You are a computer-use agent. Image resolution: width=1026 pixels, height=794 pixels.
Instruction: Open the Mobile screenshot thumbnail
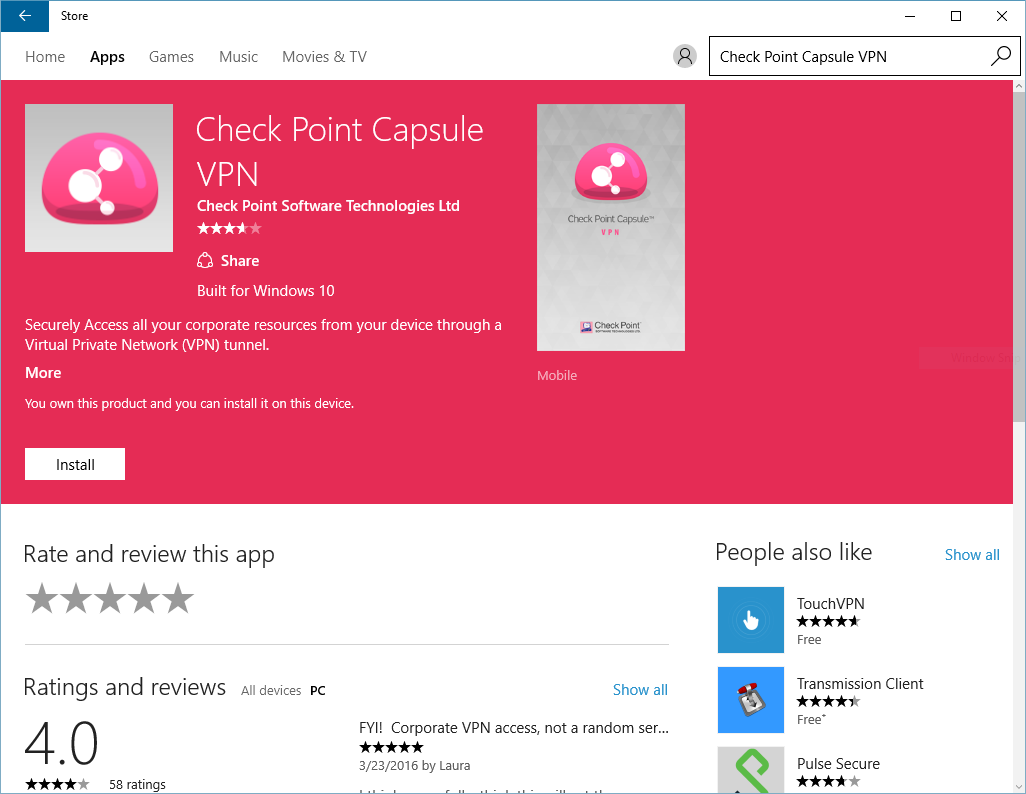(x=611, y=228)
